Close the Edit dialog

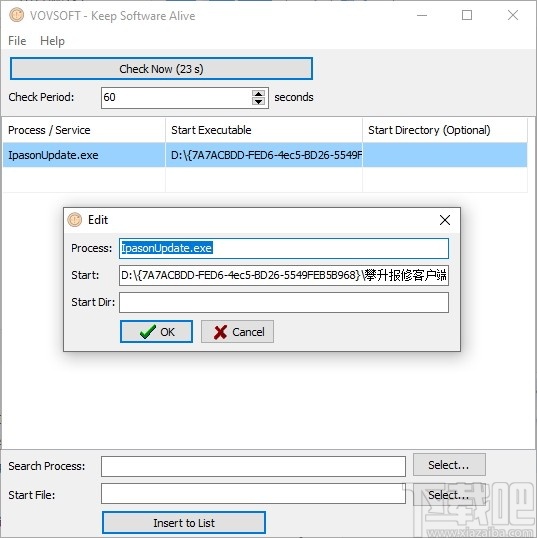[445, 220]
